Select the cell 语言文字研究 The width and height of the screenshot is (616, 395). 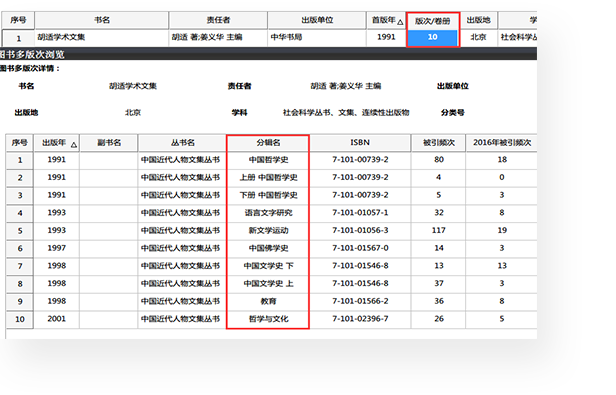(268, 213)
